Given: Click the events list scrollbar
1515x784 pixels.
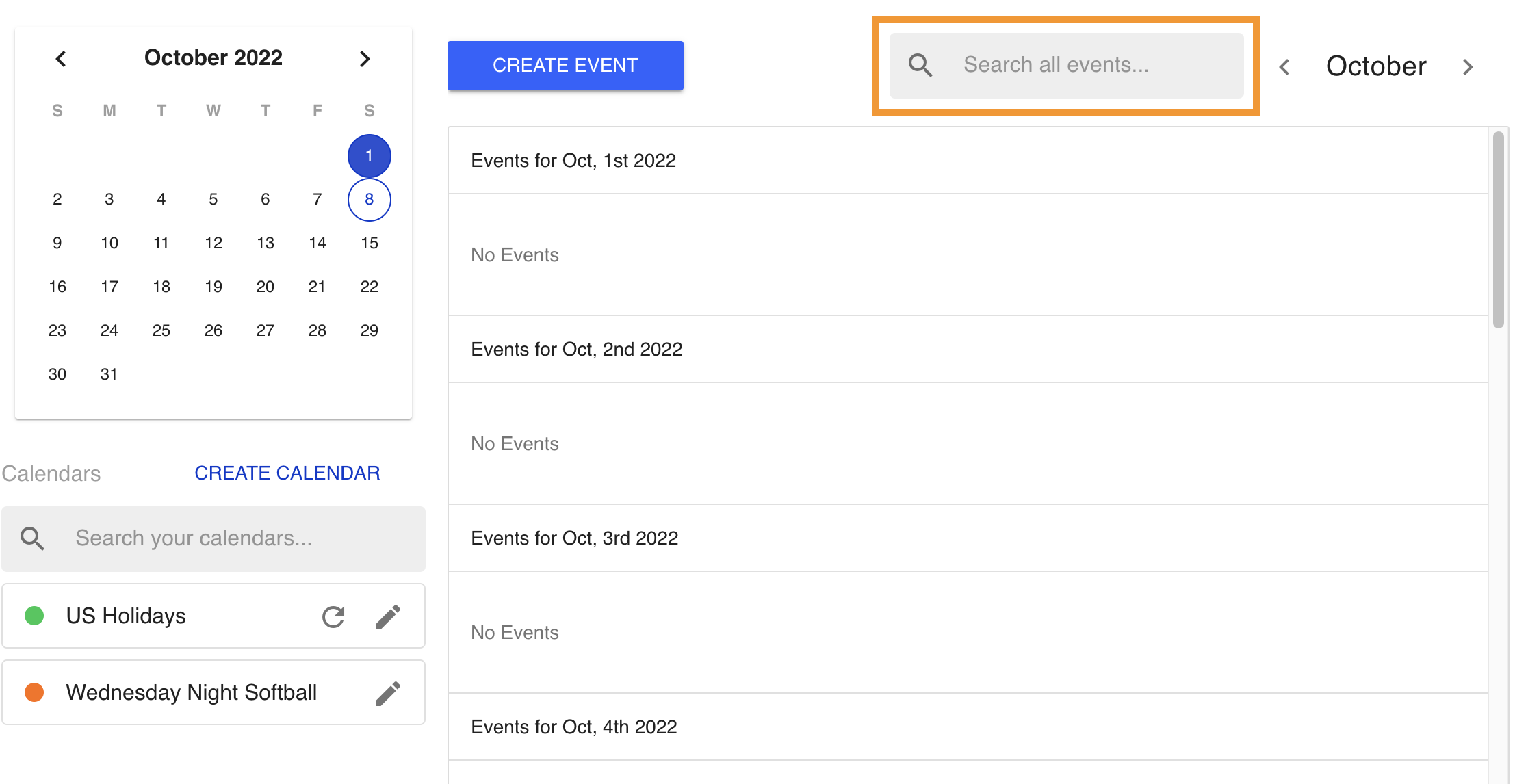Looking at the screenshot, I should coord(1499,230).
